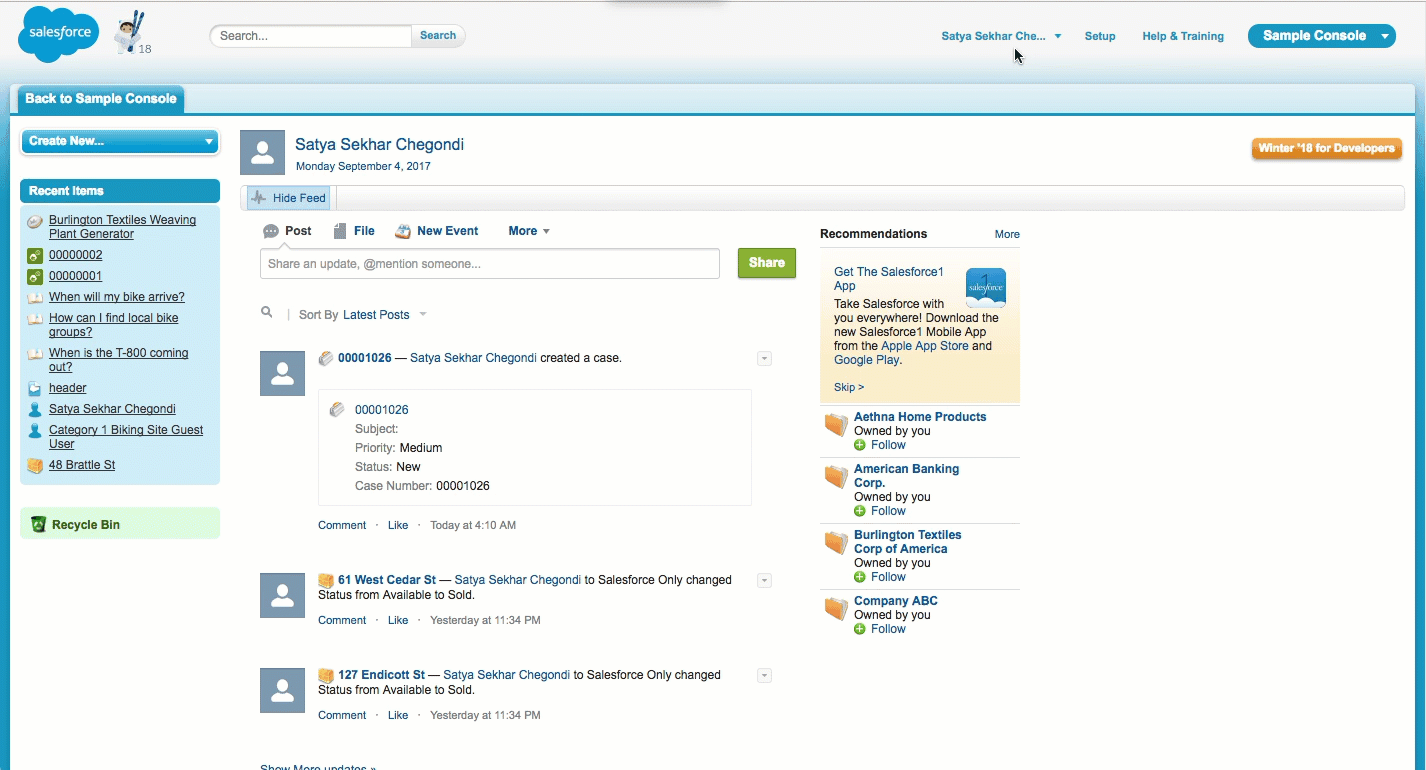
Task: Click the avatar on the 00001026 case post
Action: pos(282,373)
